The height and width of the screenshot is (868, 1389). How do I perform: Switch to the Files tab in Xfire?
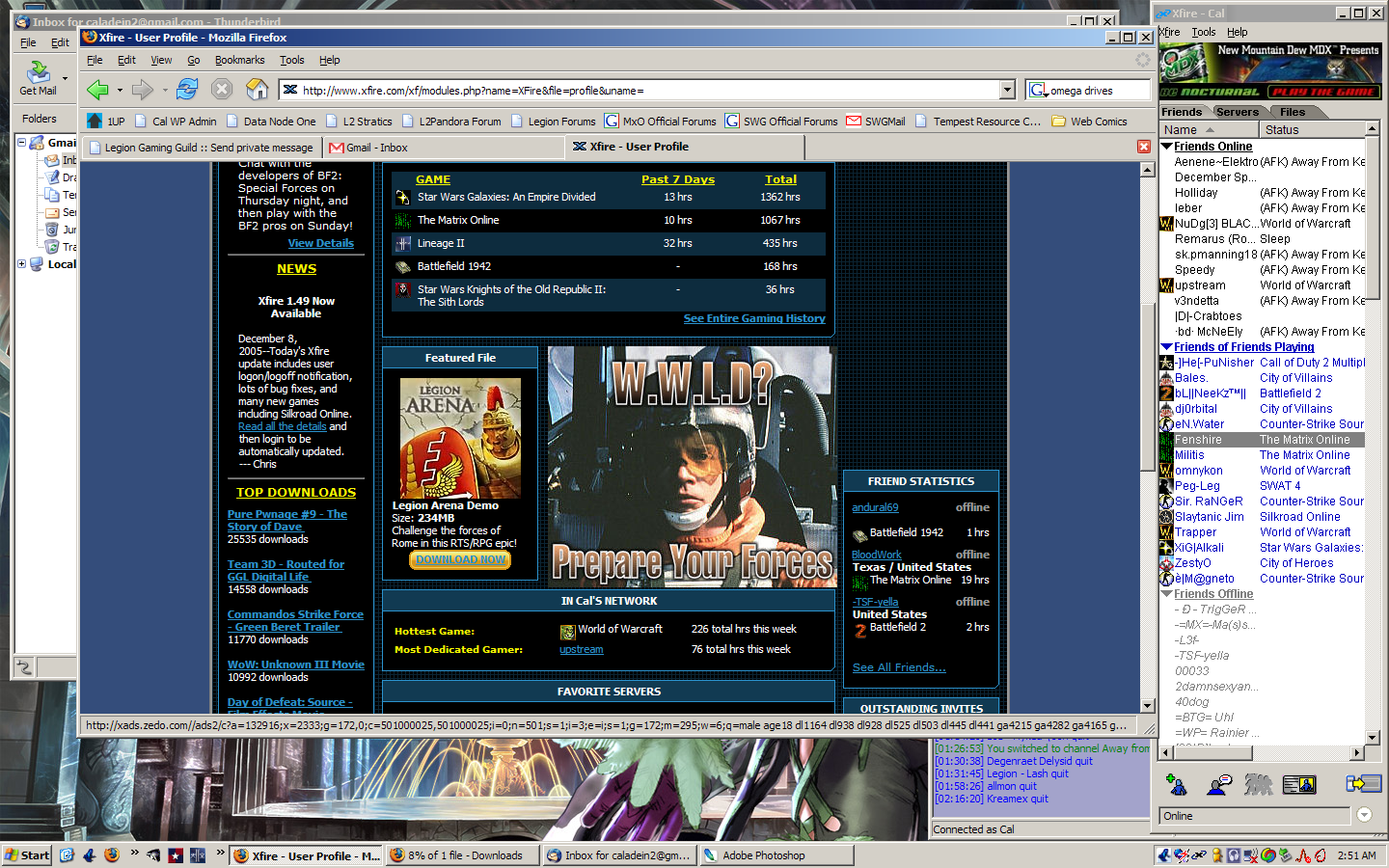1293,112
